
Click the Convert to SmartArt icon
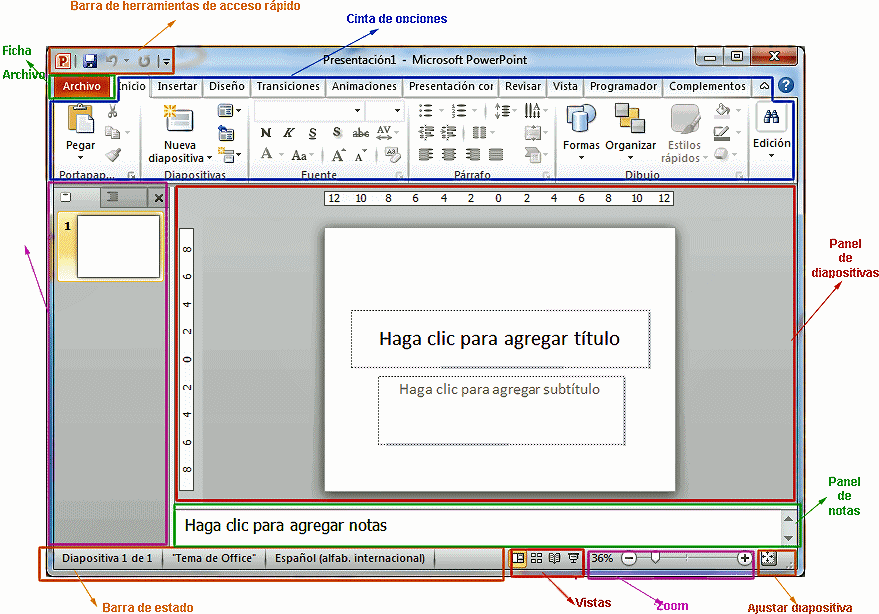click(x=532, y=154)
